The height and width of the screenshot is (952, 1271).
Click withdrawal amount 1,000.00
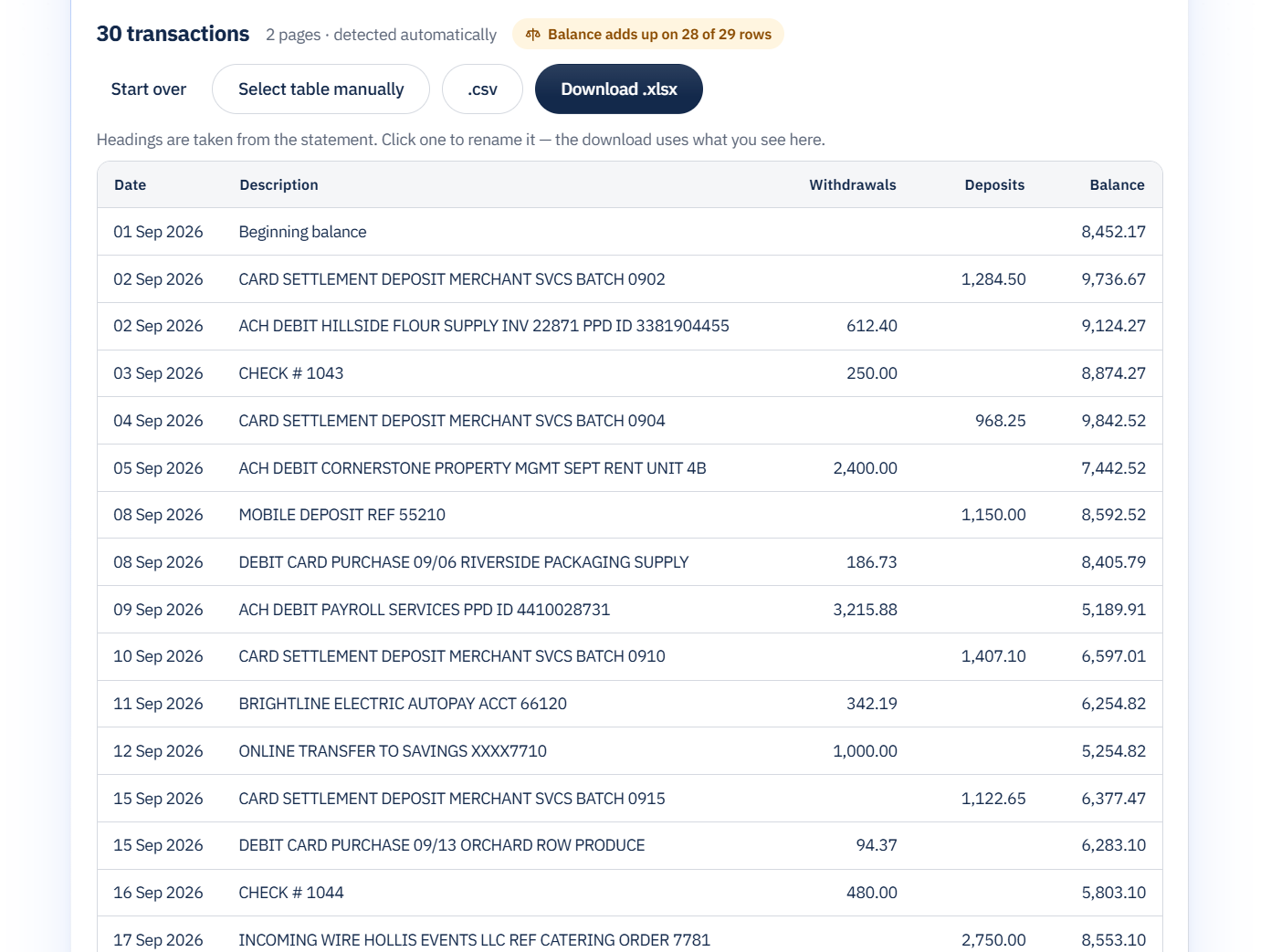[x=865, y=751]
